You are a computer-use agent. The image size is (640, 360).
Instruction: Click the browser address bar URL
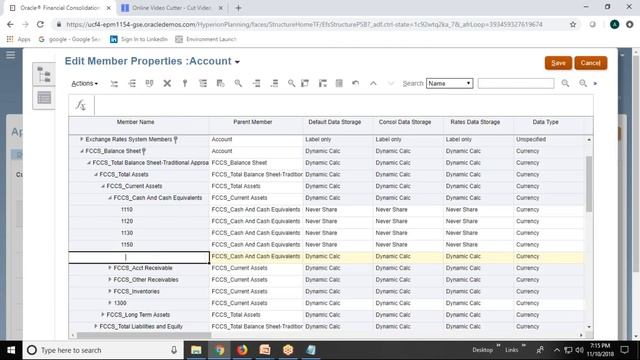pyautogui.click(x=304, y=24)
